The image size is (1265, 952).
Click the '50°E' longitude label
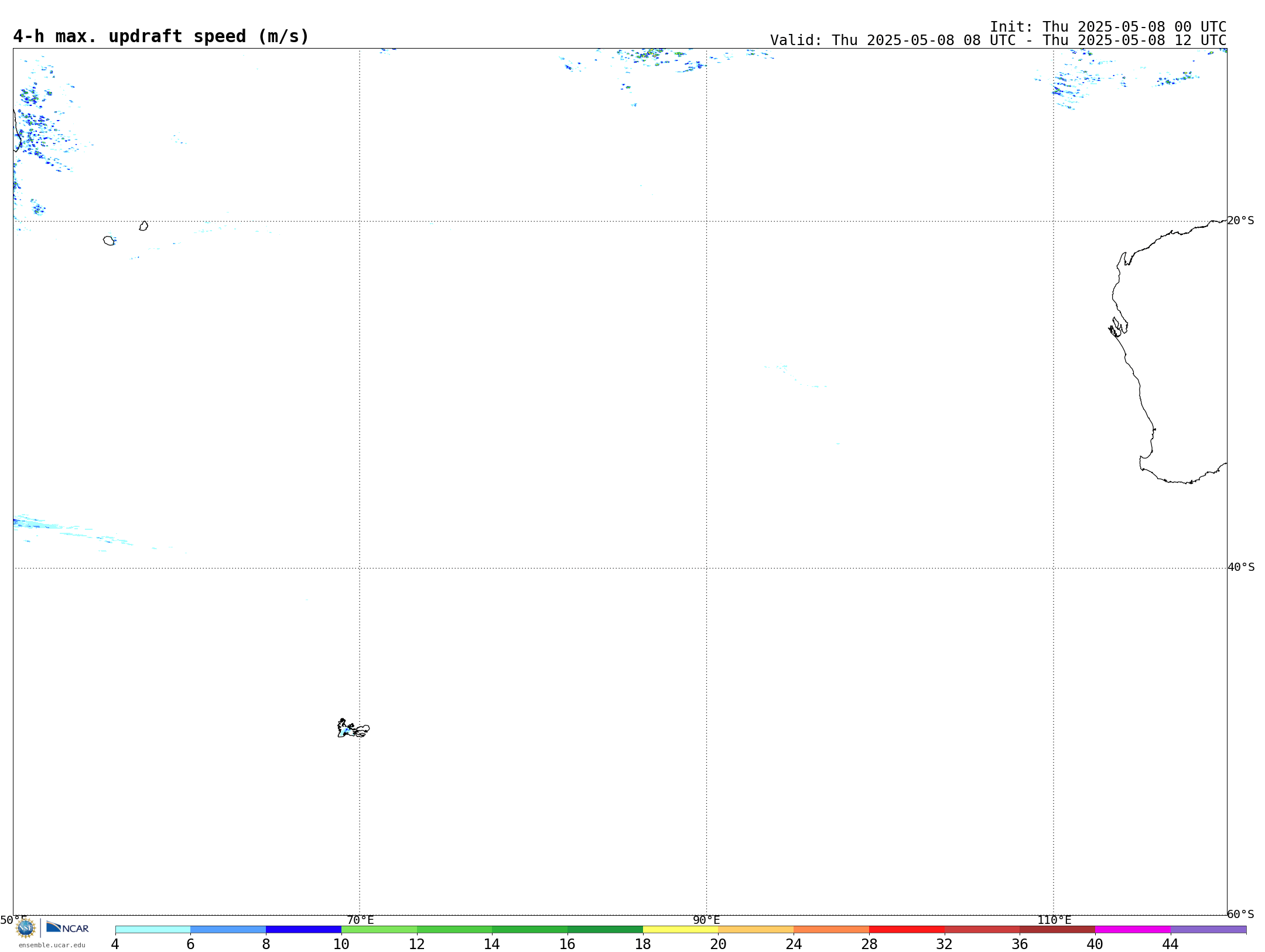[13, 920]
